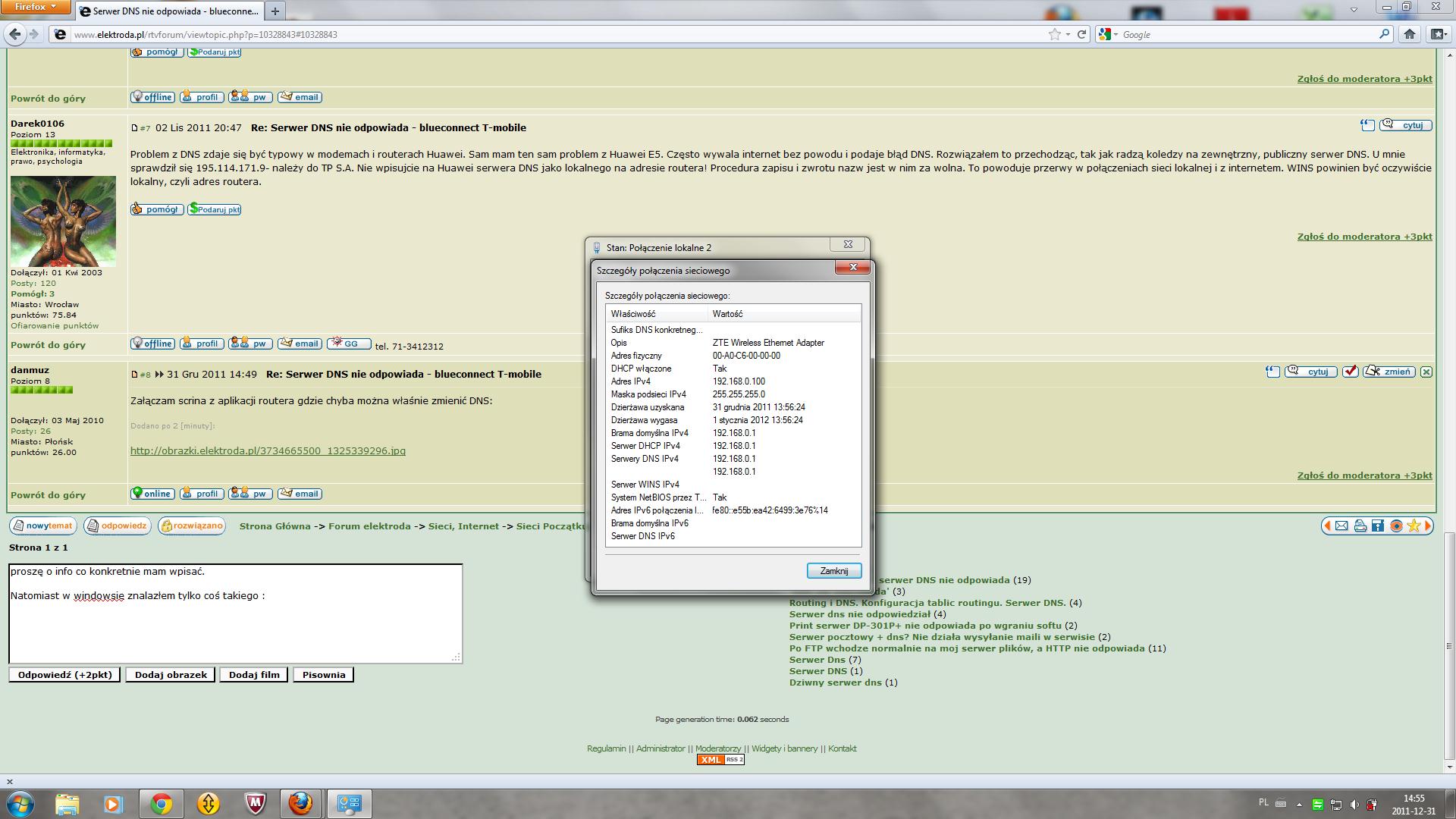Open the Regulamin footer link
1456x819 pixels.
[x=607, y=748]
